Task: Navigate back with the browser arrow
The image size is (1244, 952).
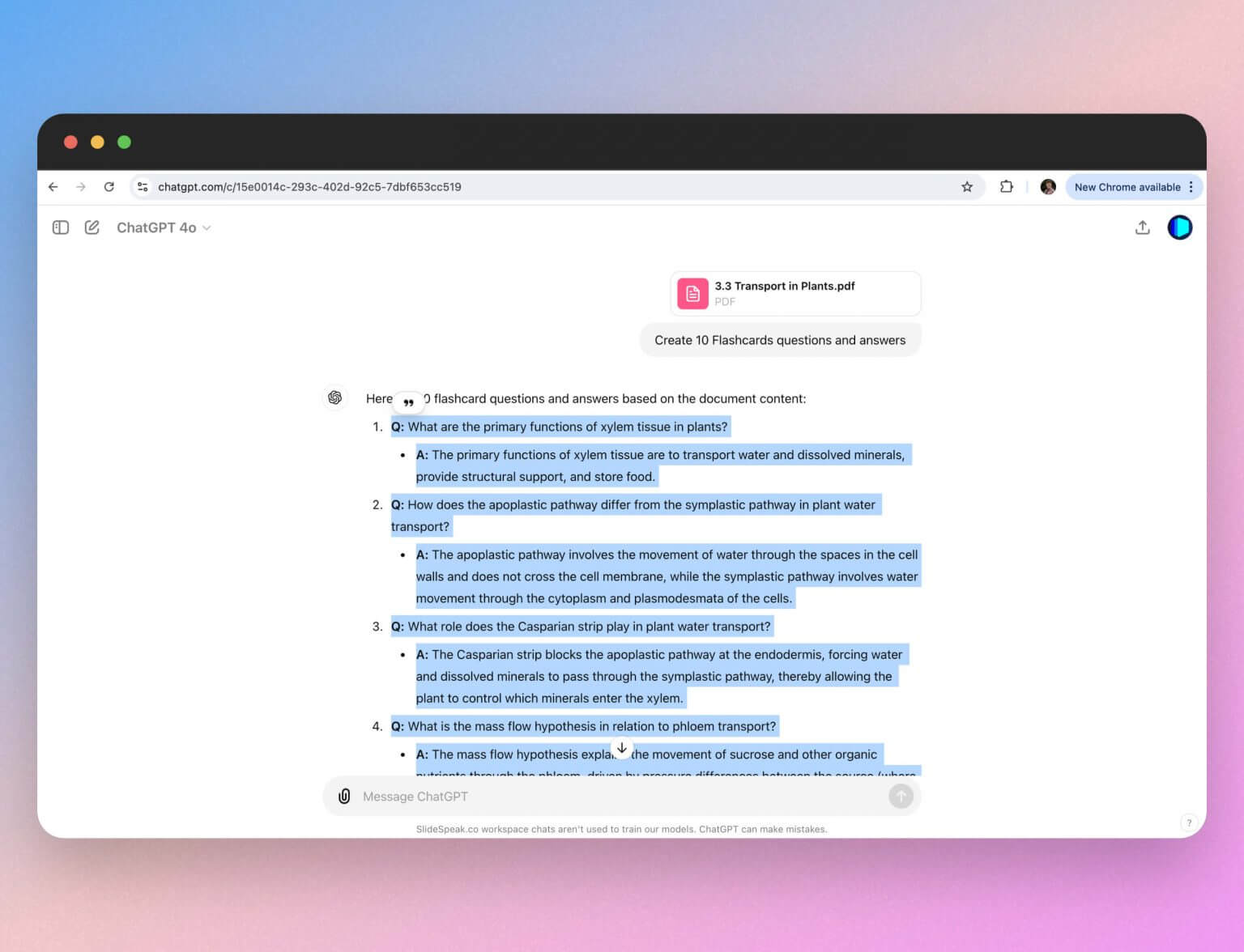Action: tap(53, 186)
